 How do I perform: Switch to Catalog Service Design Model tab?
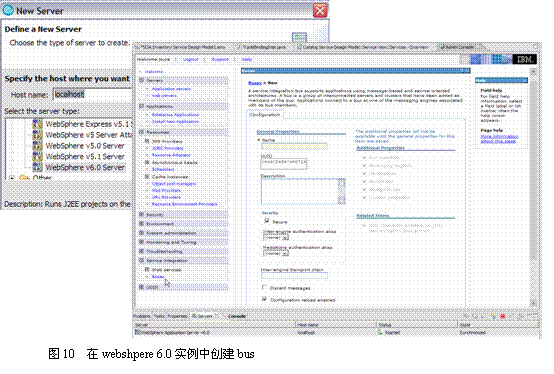pos(363,47)
